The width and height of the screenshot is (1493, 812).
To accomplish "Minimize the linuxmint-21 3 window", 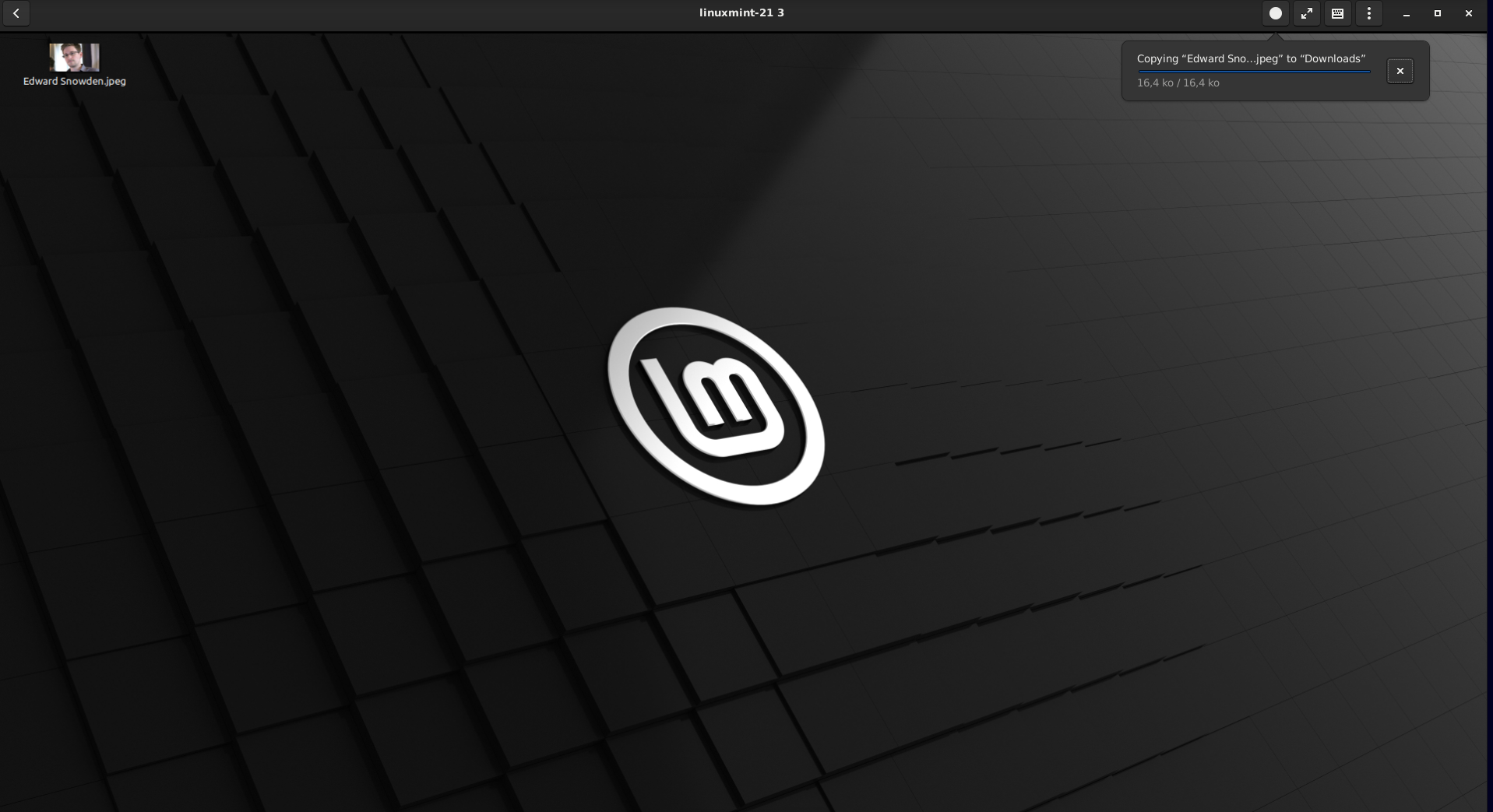I will [1407, 13].
